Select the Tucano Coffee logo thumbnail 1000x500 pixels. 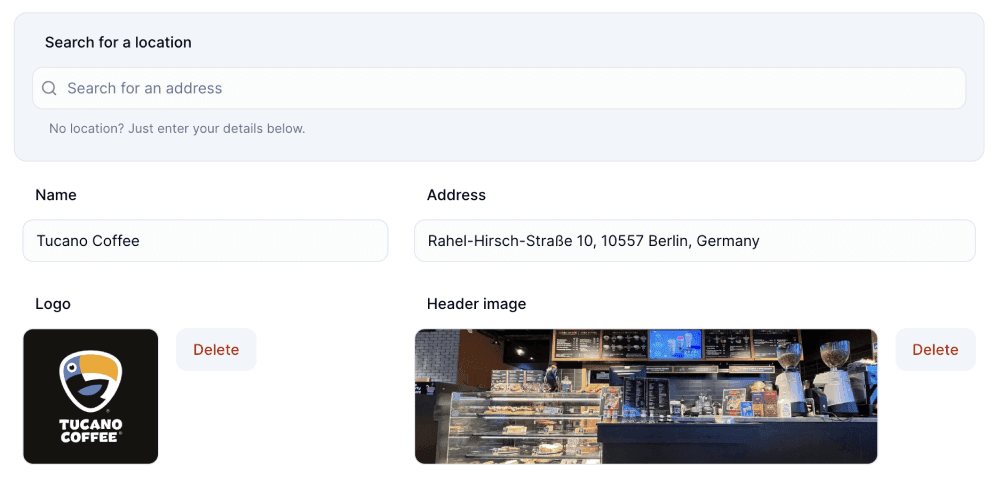coord(91,396)
